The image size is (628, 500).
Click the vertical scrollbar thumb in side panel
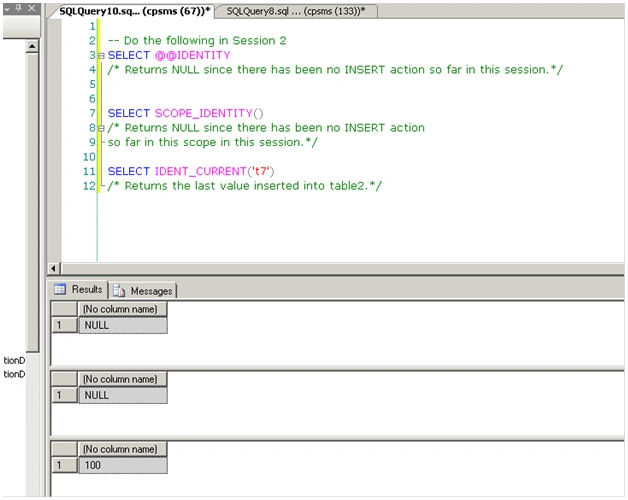coord(32,202)
